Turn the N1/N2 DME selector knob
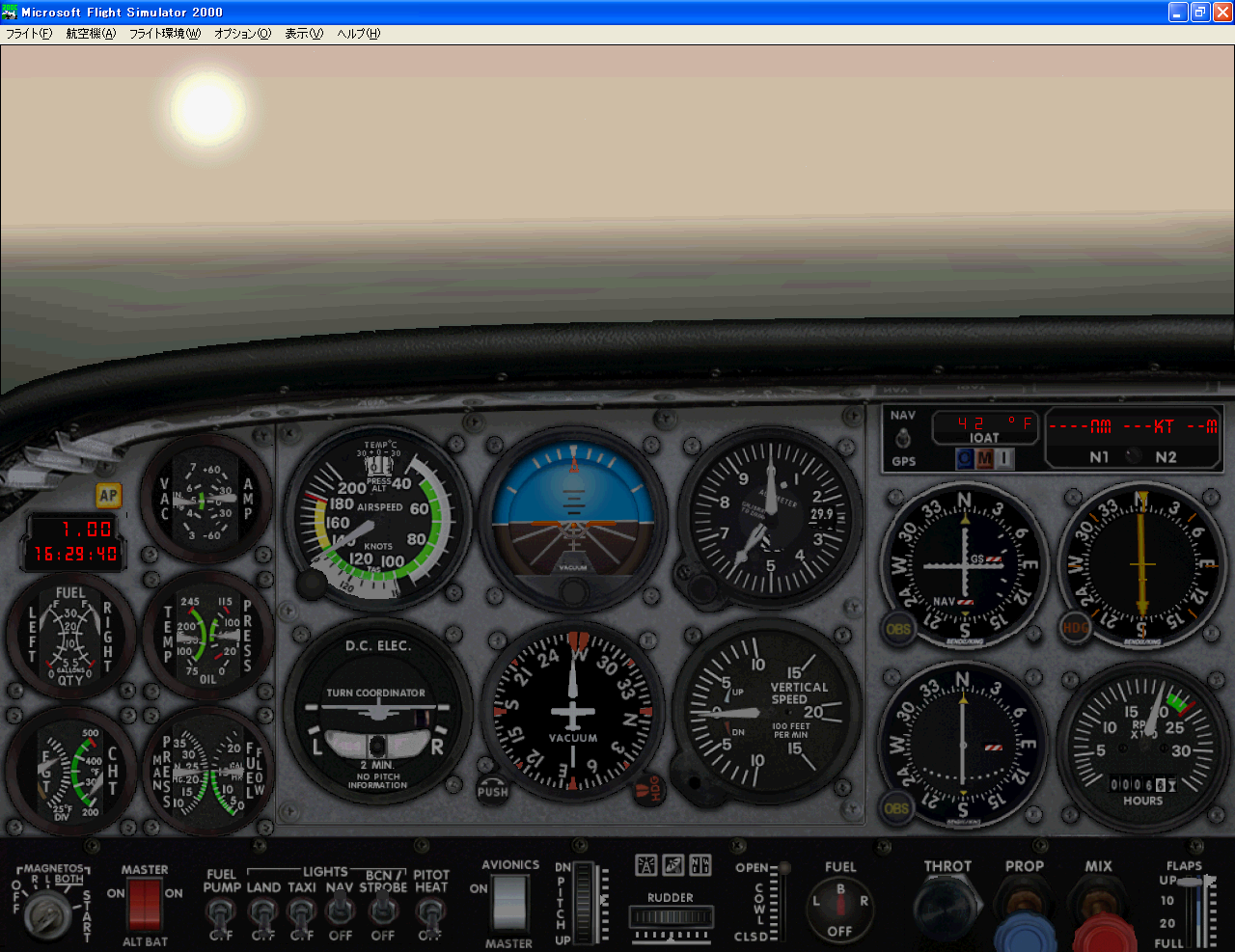Screen dimensions: 1235x952 click(1134, 455)
